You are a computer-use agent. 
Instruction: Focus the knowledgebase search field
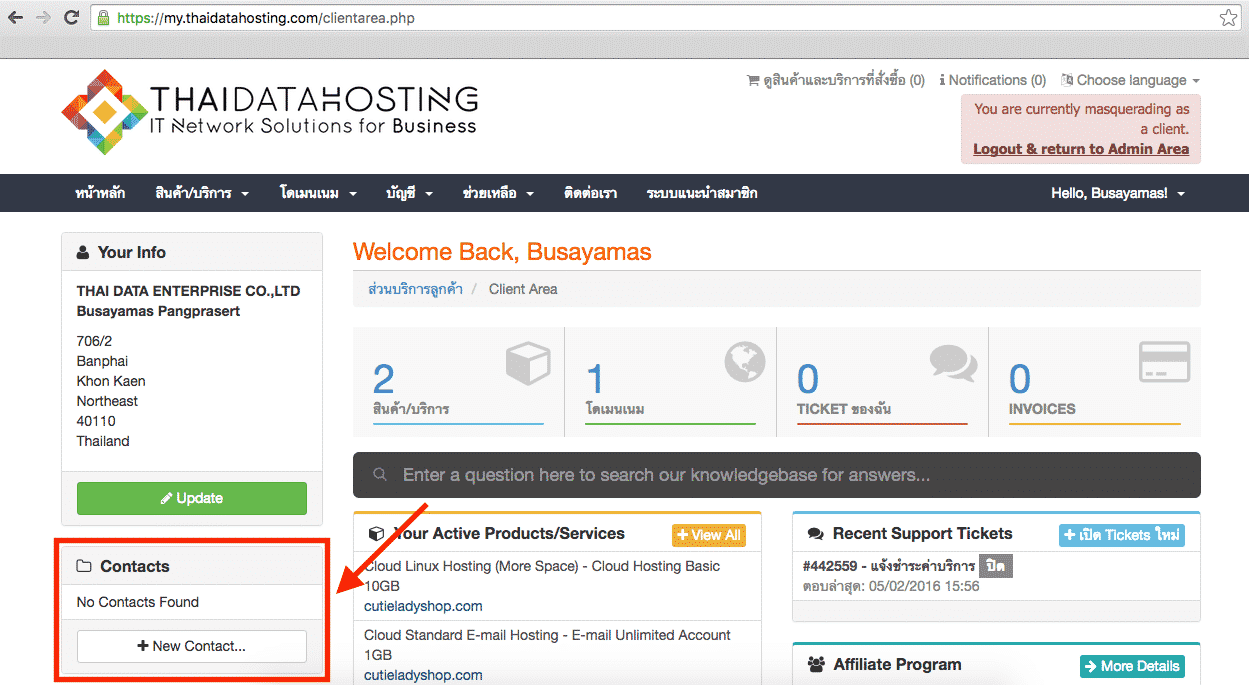777,475
